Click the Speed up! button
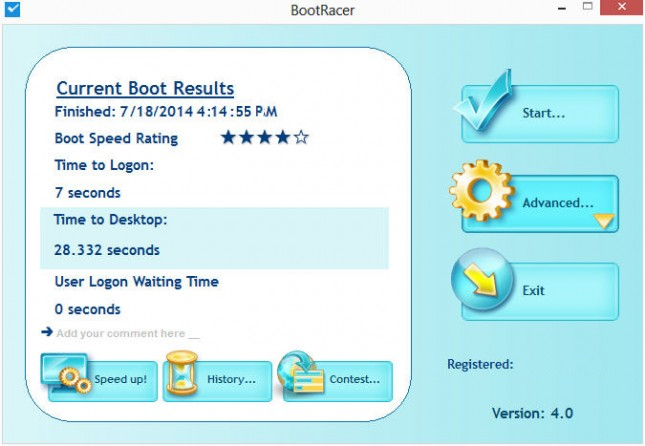Screen dimensions: 645x446 coord(103,381)
